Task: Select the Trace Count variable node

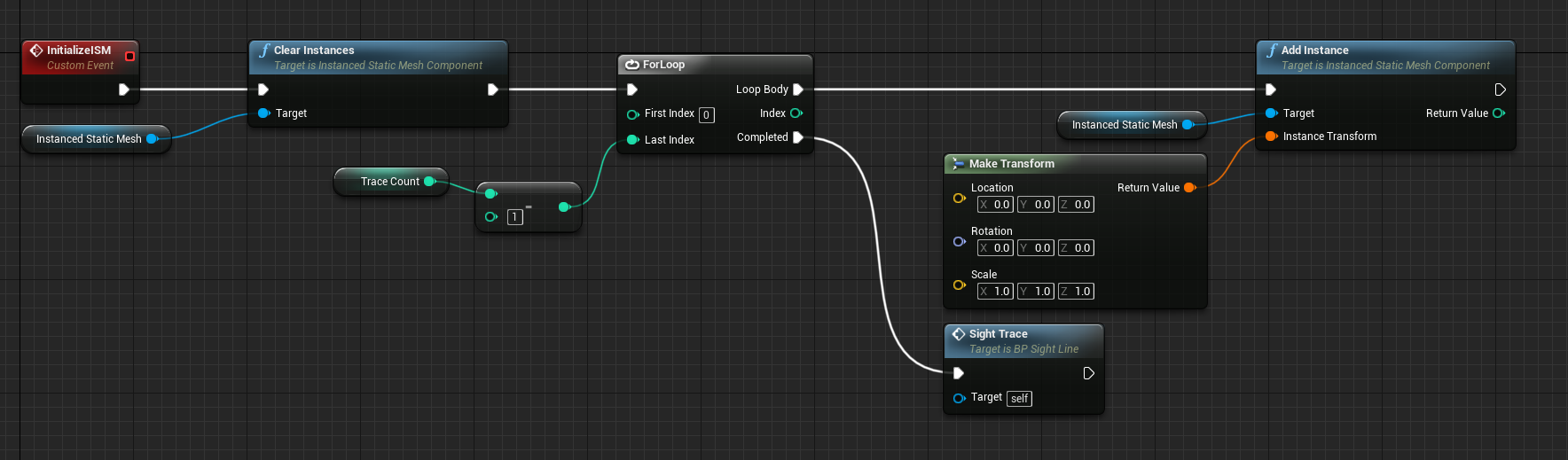Action: 390,182
